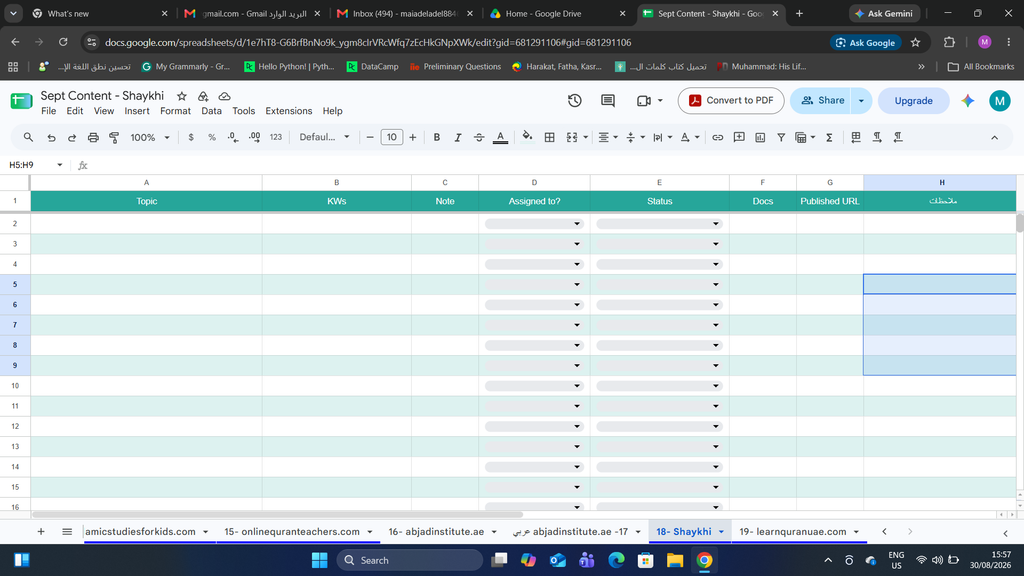This screenshot has height=576, width=1024.
Task: Open the zoom level 100% dropdown
Action: 150,137
